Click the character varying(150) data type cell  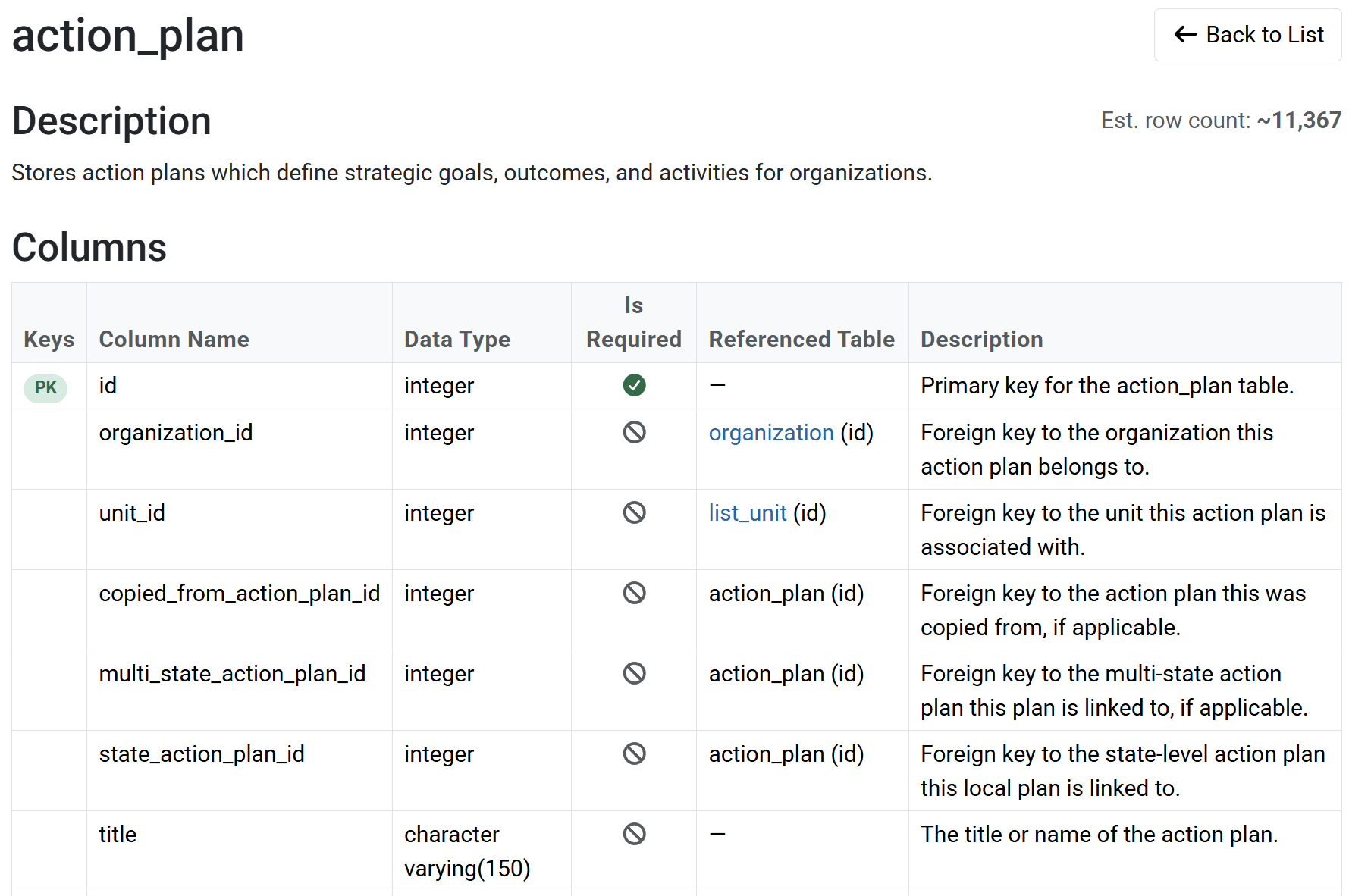[x=466, y=851]
